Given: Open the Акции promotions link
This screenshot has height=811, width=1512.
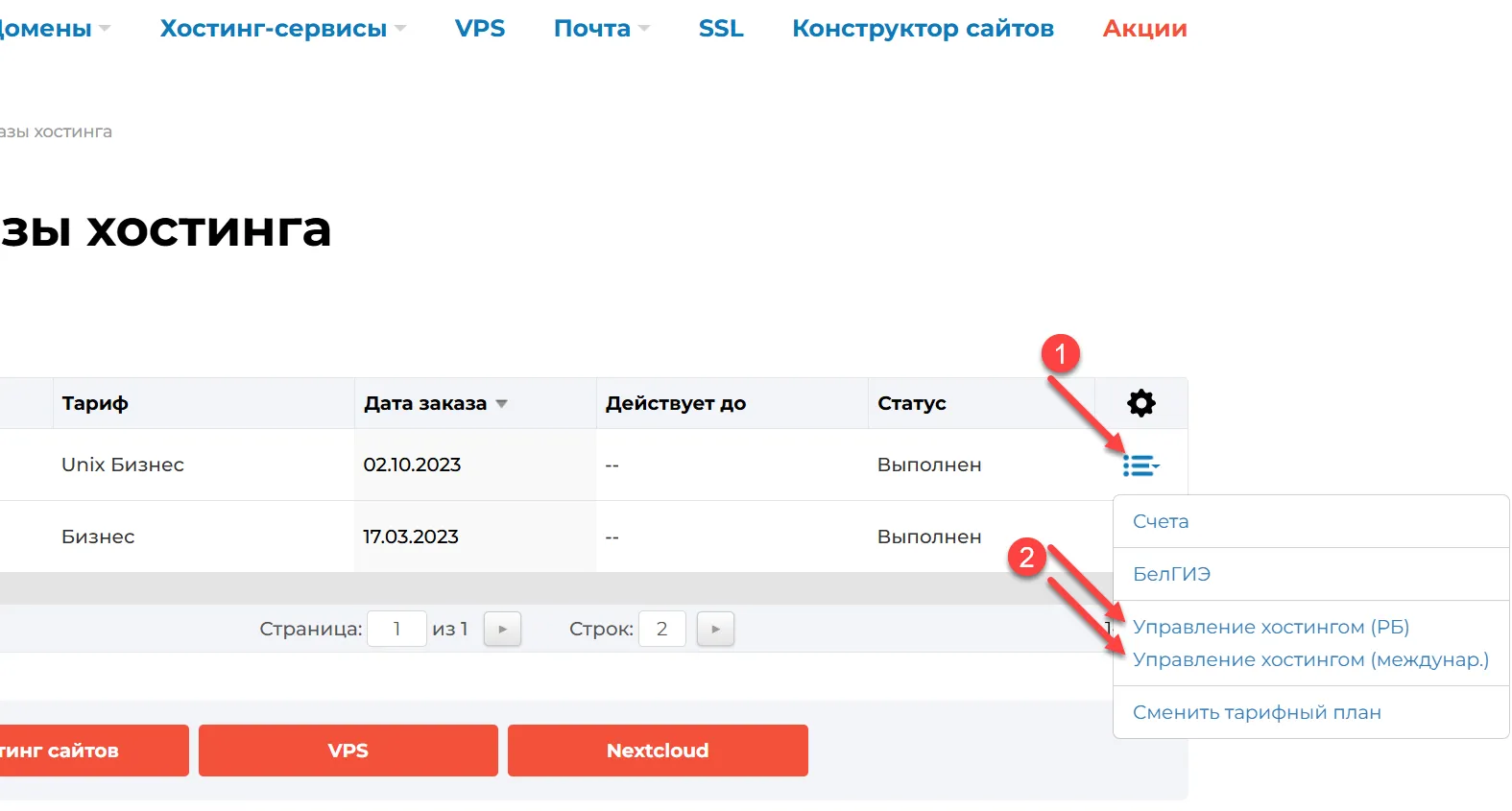Looking at the screenshot, I should [1144, 29].
